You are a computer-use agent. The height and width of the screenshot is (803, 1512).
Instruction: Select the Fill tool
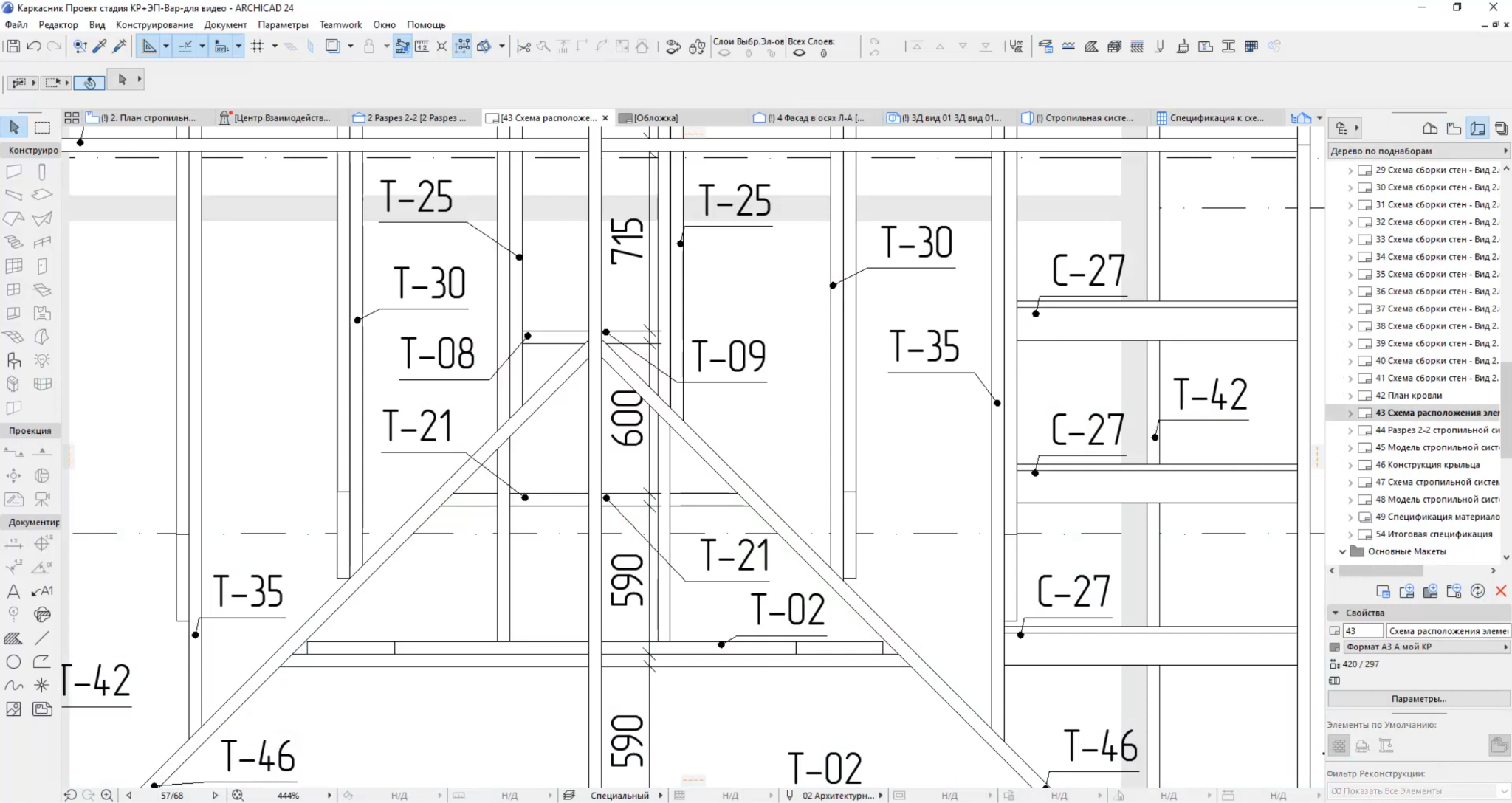pyautogui.click(x=13, y=638)
